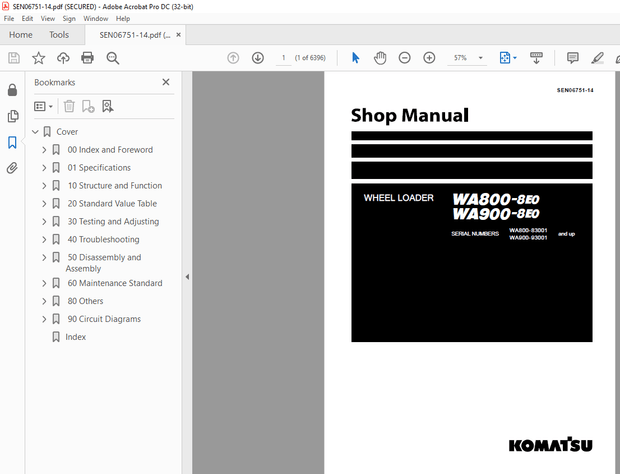The height and width of the screenshot is (474, 620).
Task: Open the zoom level dropdown arrow
Action: tap(480, 58)
